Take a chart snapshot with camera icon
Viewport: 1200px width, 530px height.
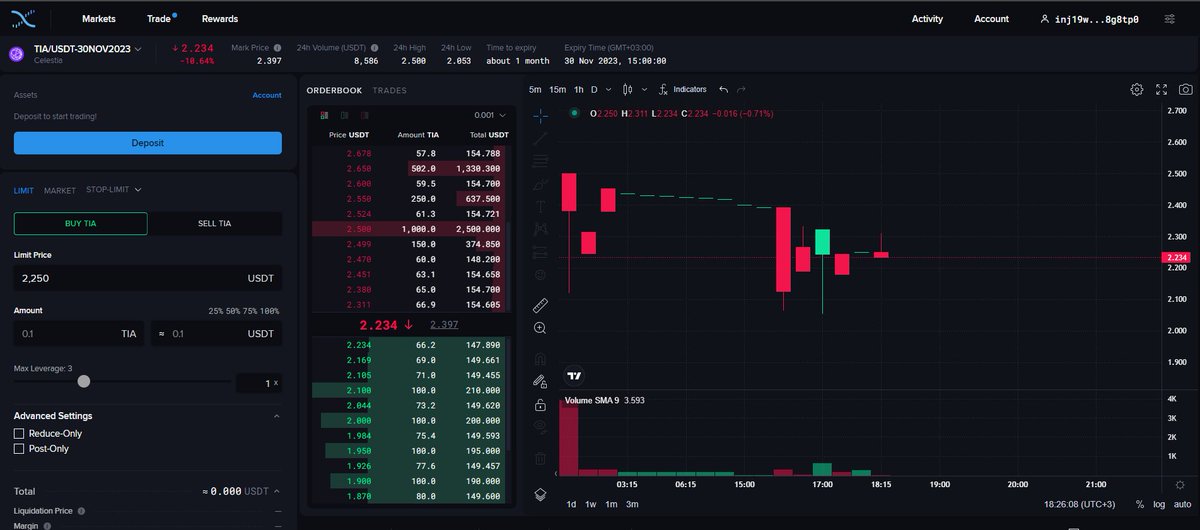(1184, 89)
